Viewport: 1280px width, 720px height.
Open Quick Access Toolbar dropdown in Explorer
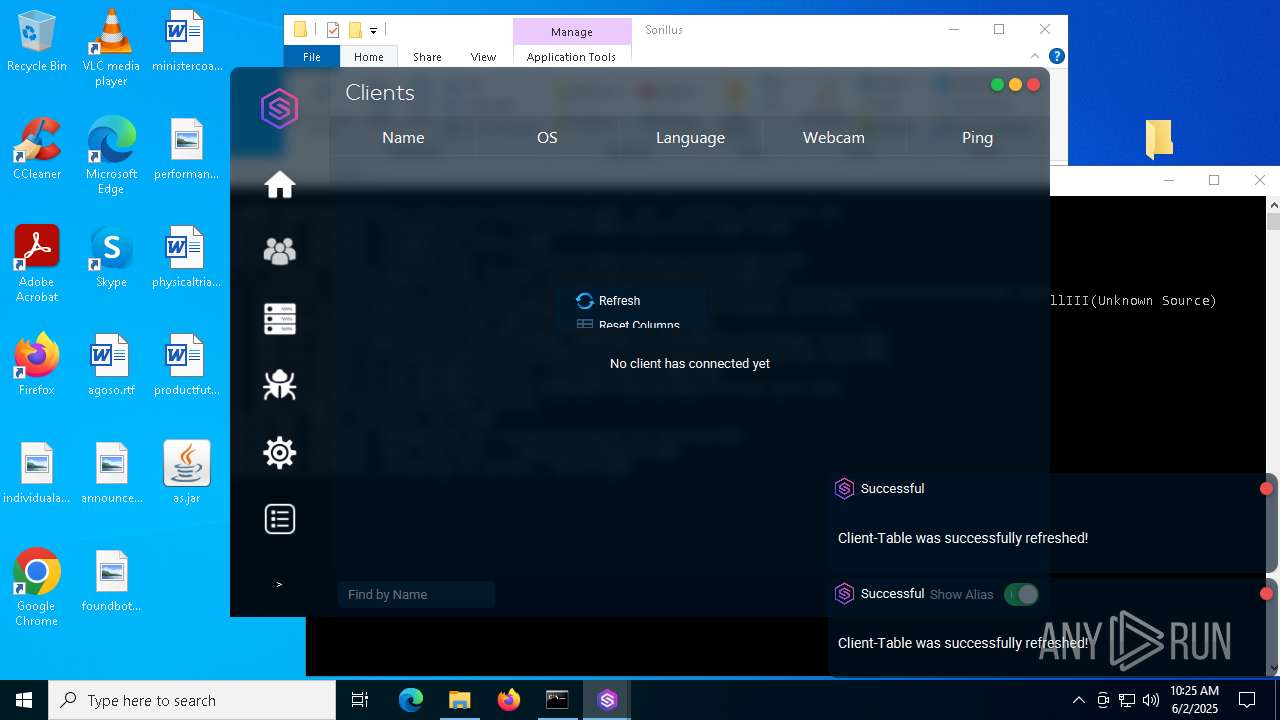click(374, 31)
